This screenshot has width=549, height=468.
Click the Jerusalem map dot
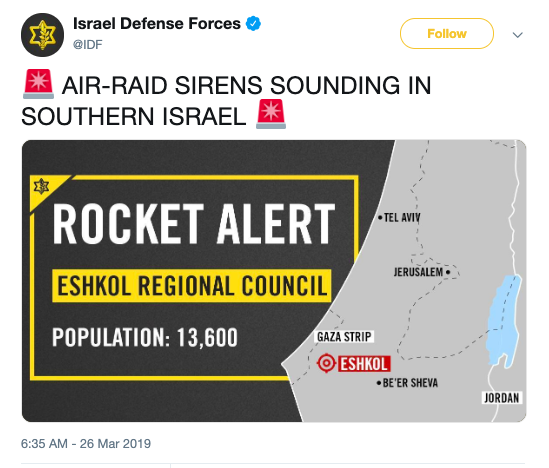[448, 272]
